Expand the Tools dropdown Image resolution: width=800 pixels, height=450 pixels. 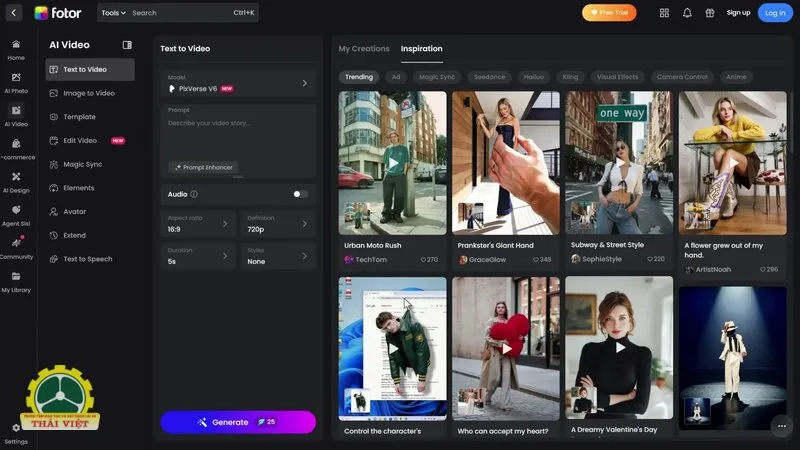pyautogui.click(x=113, y=13)
